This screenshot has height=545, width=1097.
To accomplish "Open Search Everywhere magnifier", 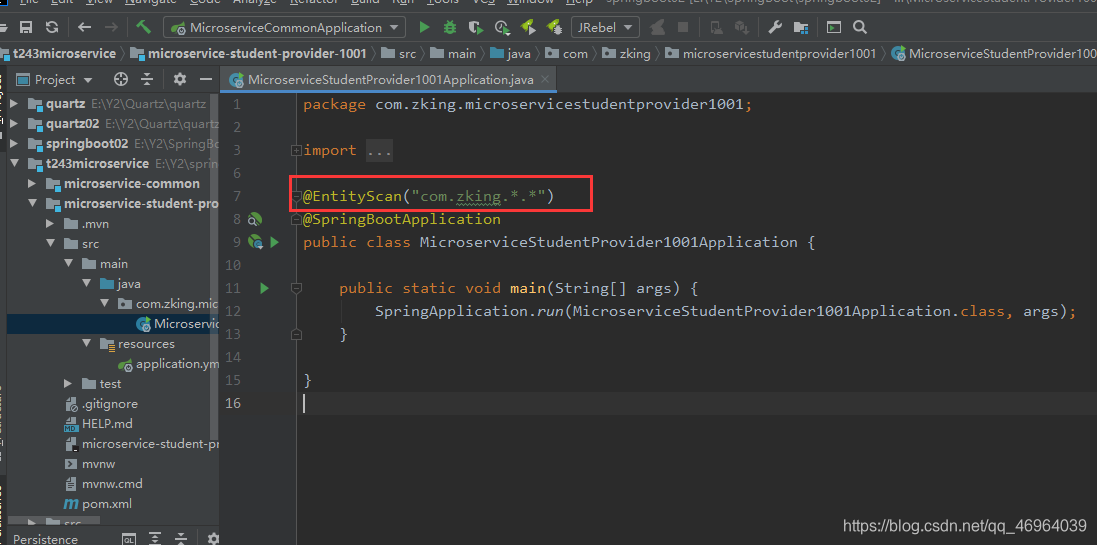I will (x=861, y=28).
